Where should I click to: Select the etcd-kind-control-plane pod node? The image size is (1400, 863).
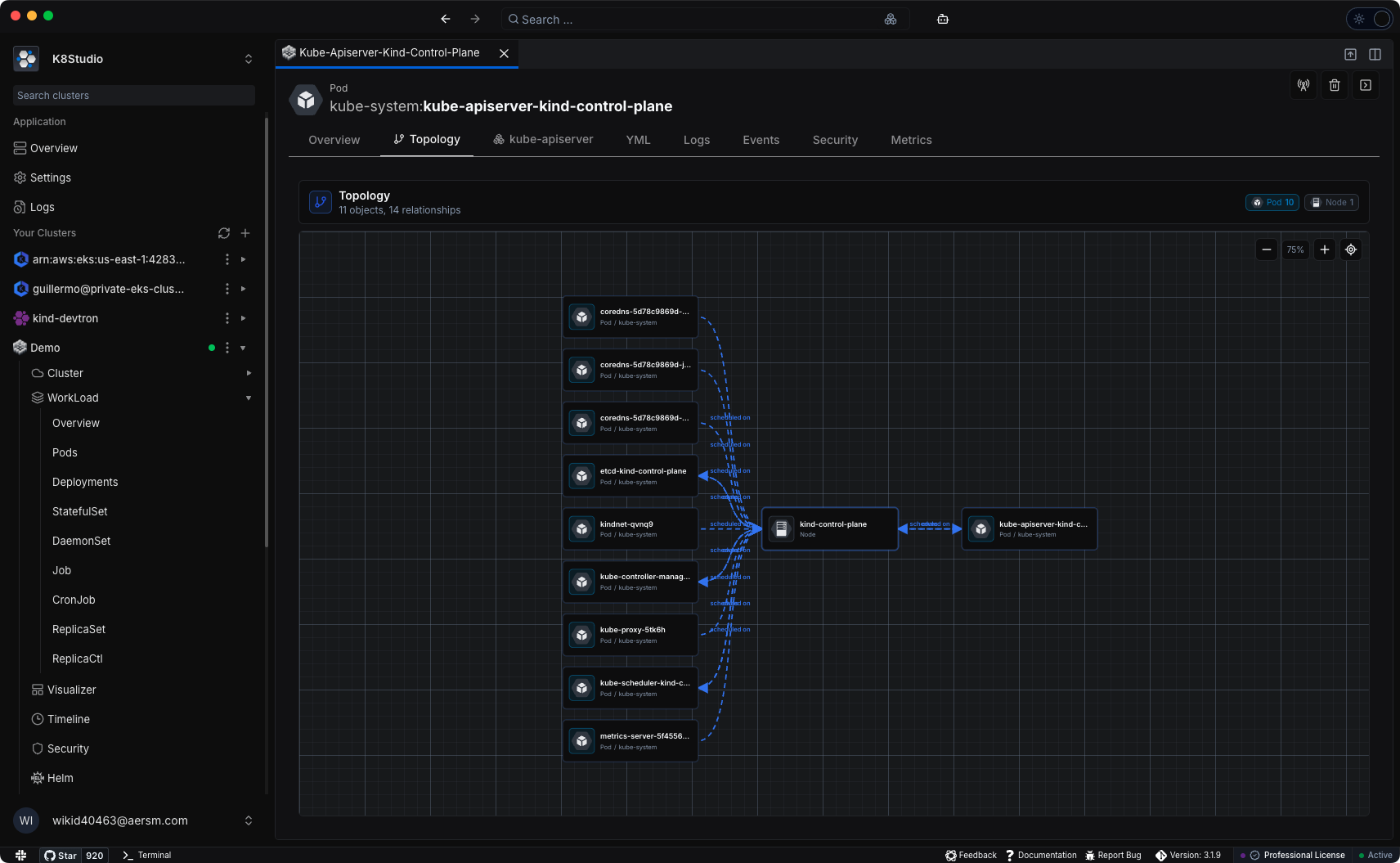pyautogui.click(x=630, y=476)
